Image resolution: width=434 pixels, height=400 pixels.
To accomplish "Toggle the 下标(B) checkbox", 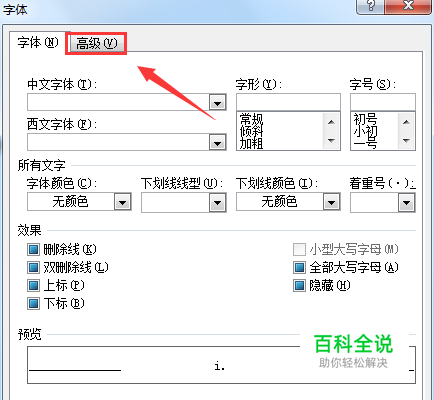I will pos(33,303).
